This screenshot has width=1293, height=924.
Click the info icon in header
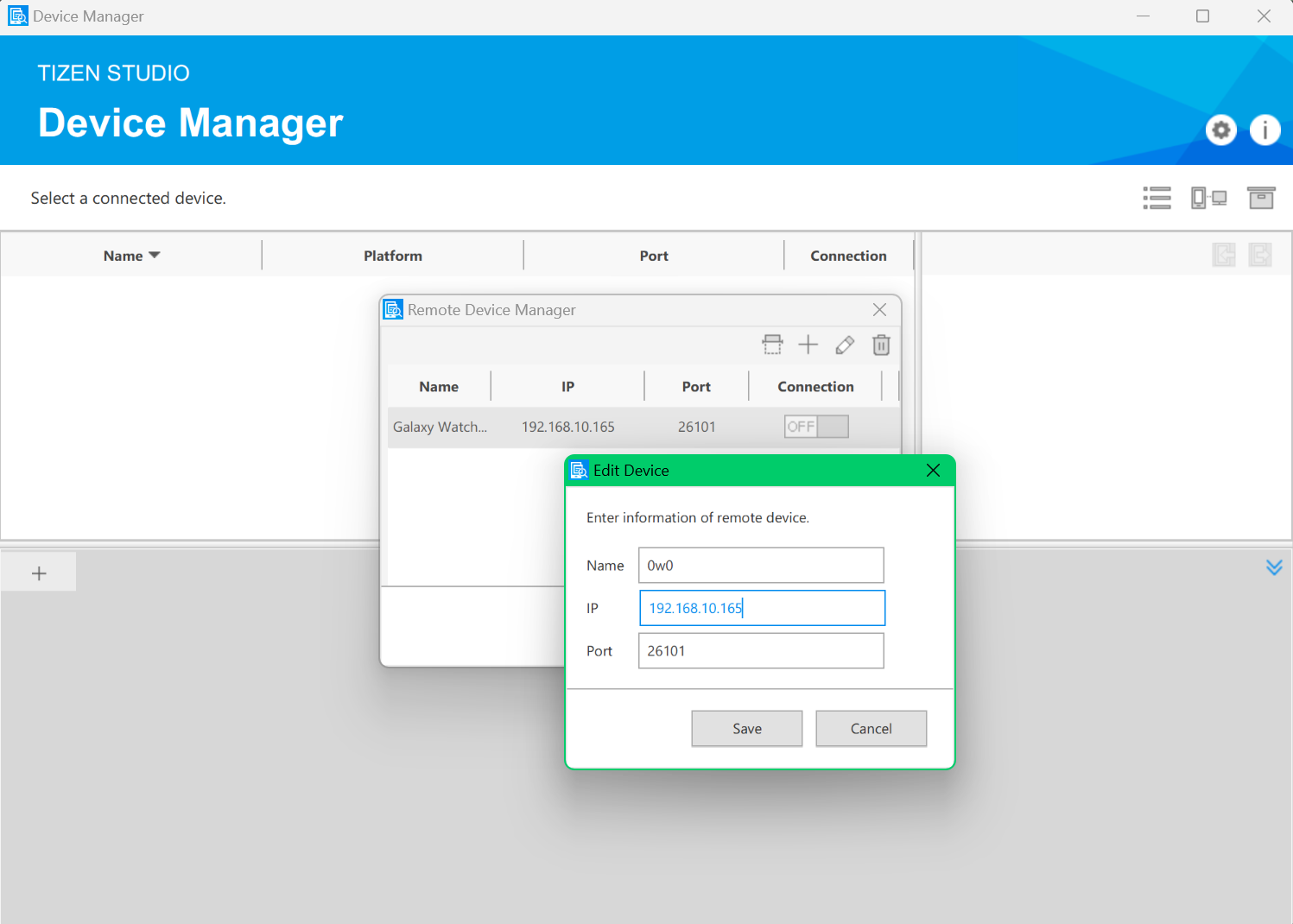(x=1264, y=130)
